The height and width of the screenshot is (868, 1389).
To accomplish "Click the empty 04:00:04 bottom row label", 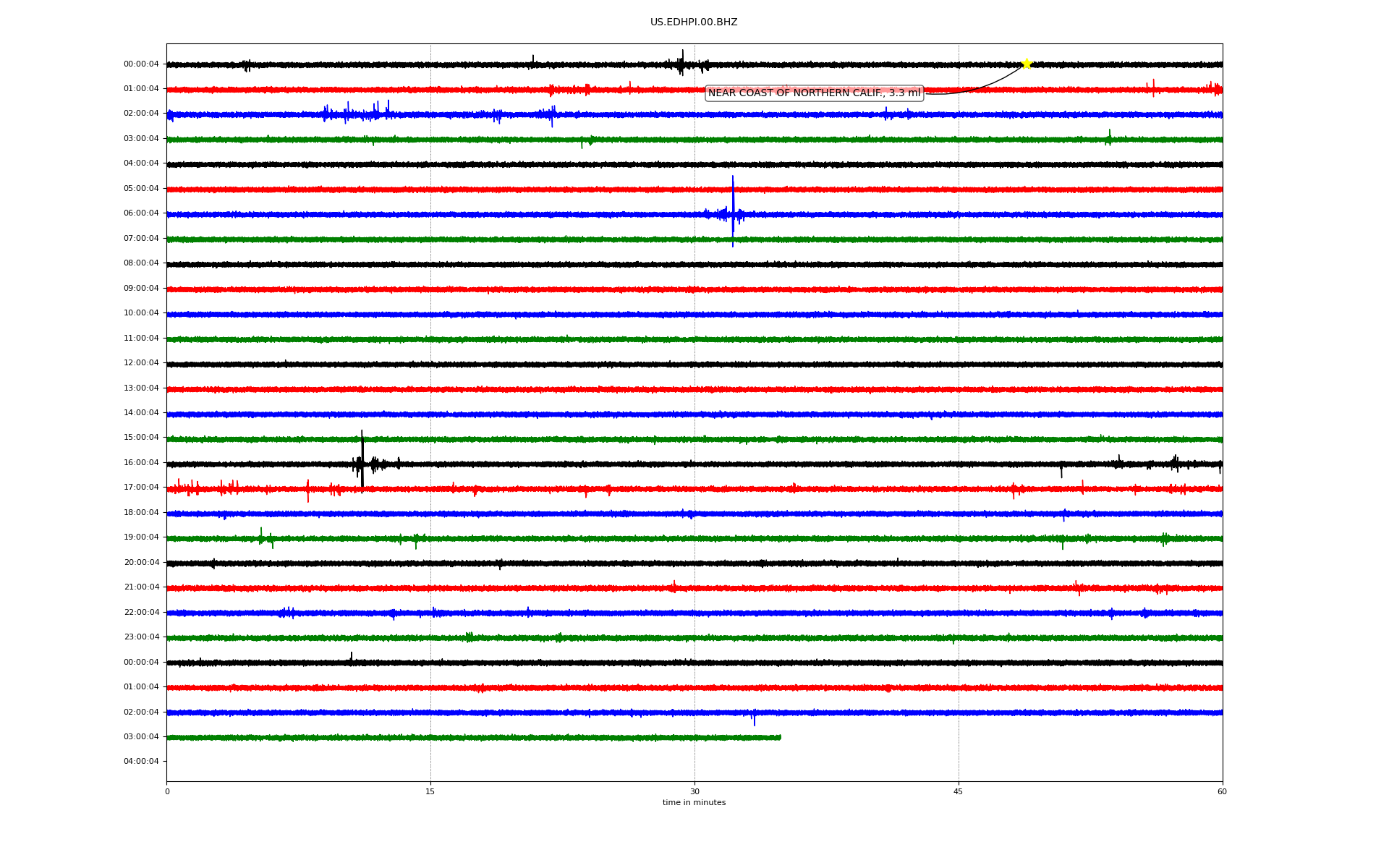I will (141, 762).
